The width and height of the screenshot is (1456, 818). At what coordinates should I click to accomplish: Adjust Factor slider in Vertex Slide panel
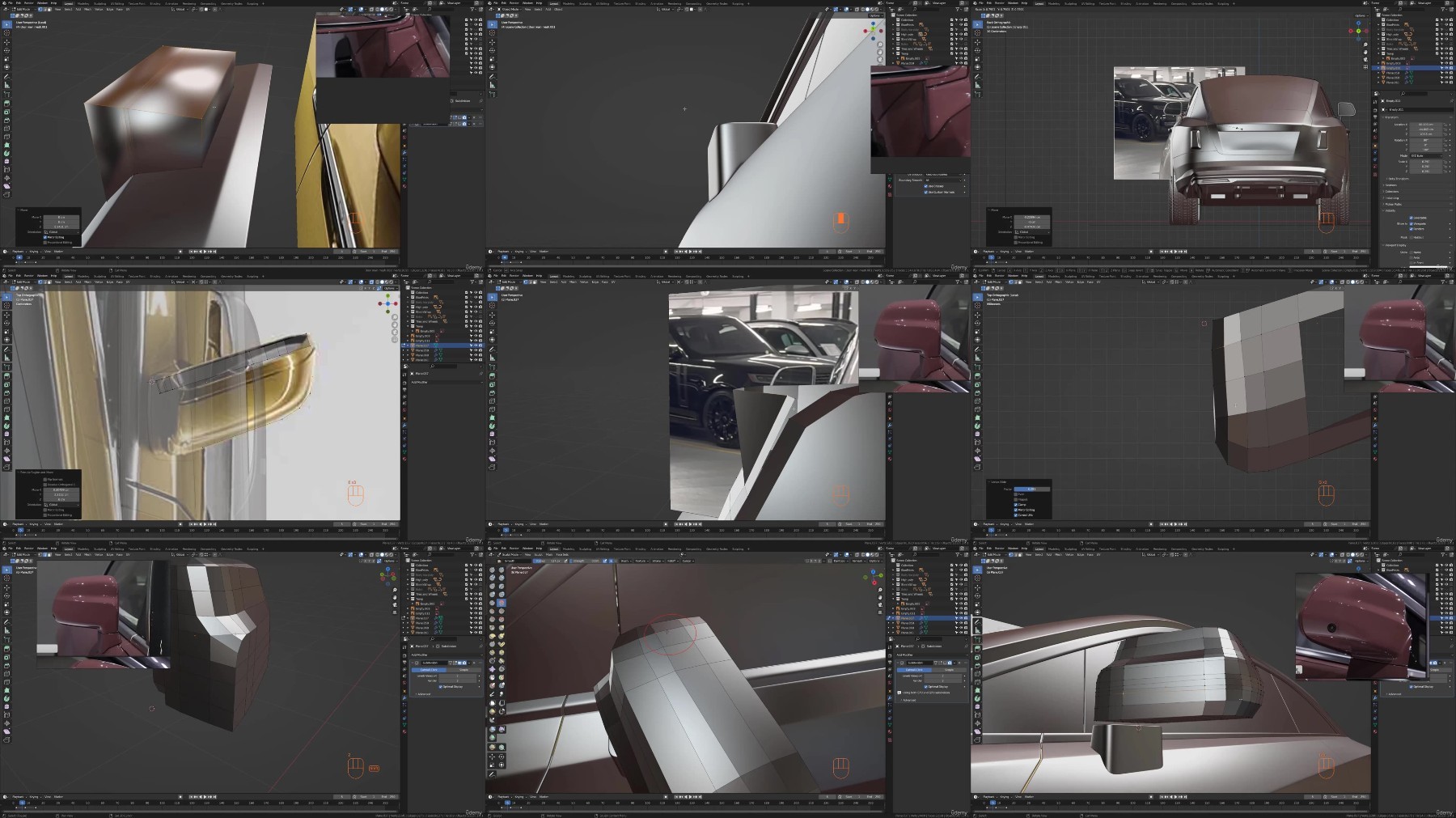click(x=1031, y=489)
